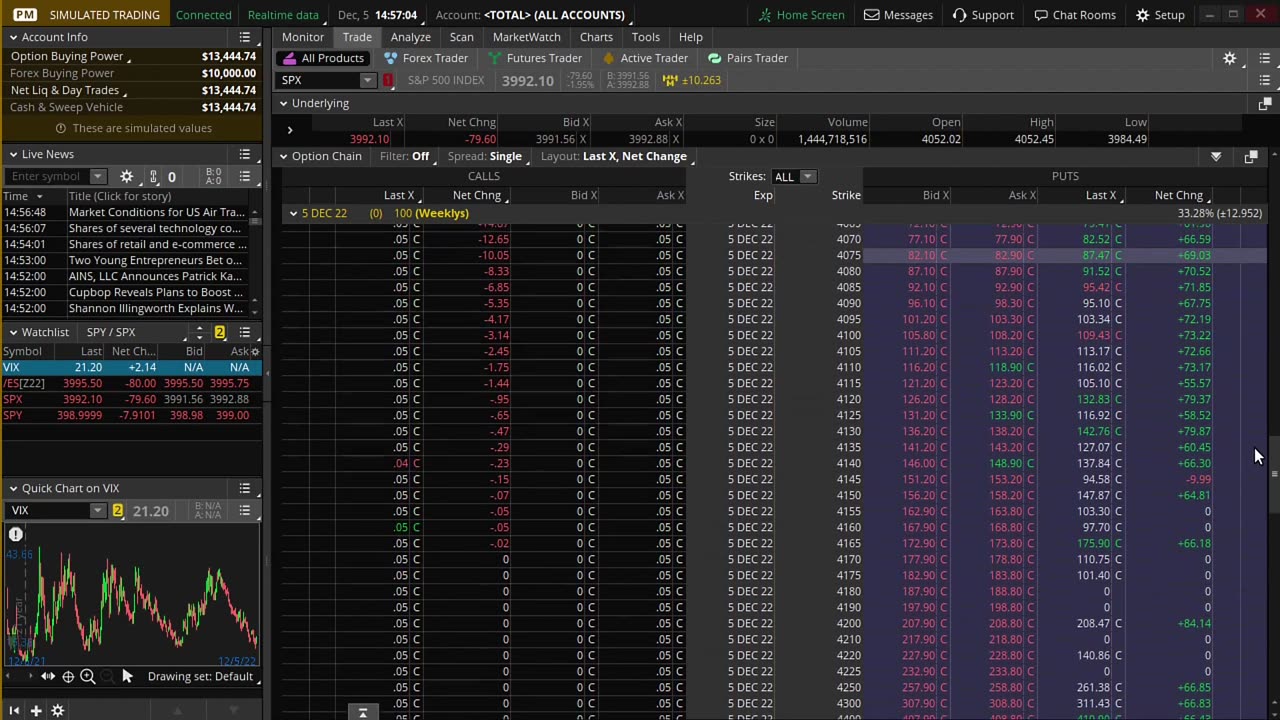Click the red alert icon beside SPX symbol

(388, 80)
